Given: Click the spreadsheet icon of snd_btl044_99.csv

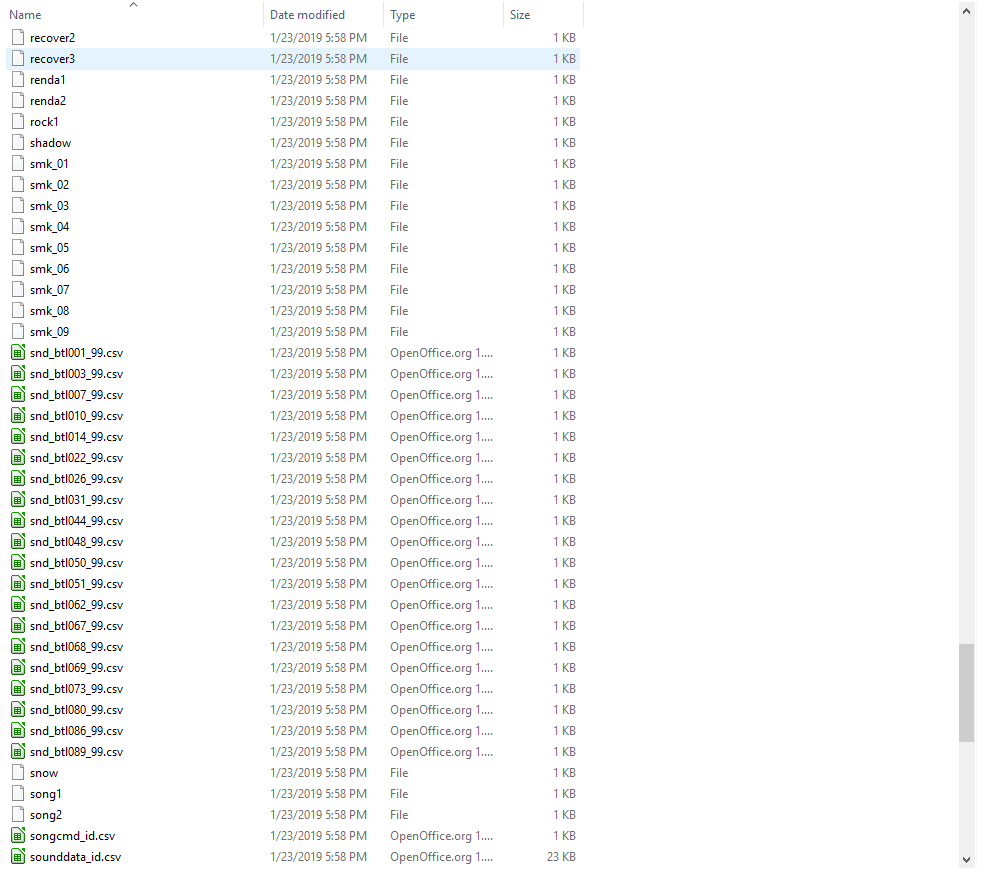Looking at the screenshot, I should pos(18,521).
